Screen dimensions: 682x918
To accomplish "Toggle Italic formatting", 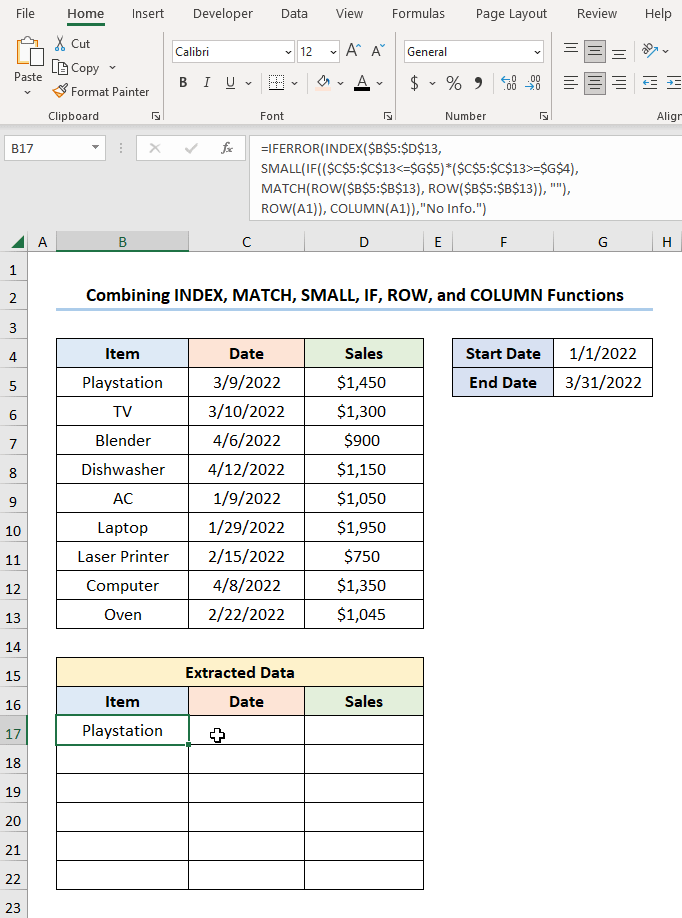I will [x=207, y=83].
